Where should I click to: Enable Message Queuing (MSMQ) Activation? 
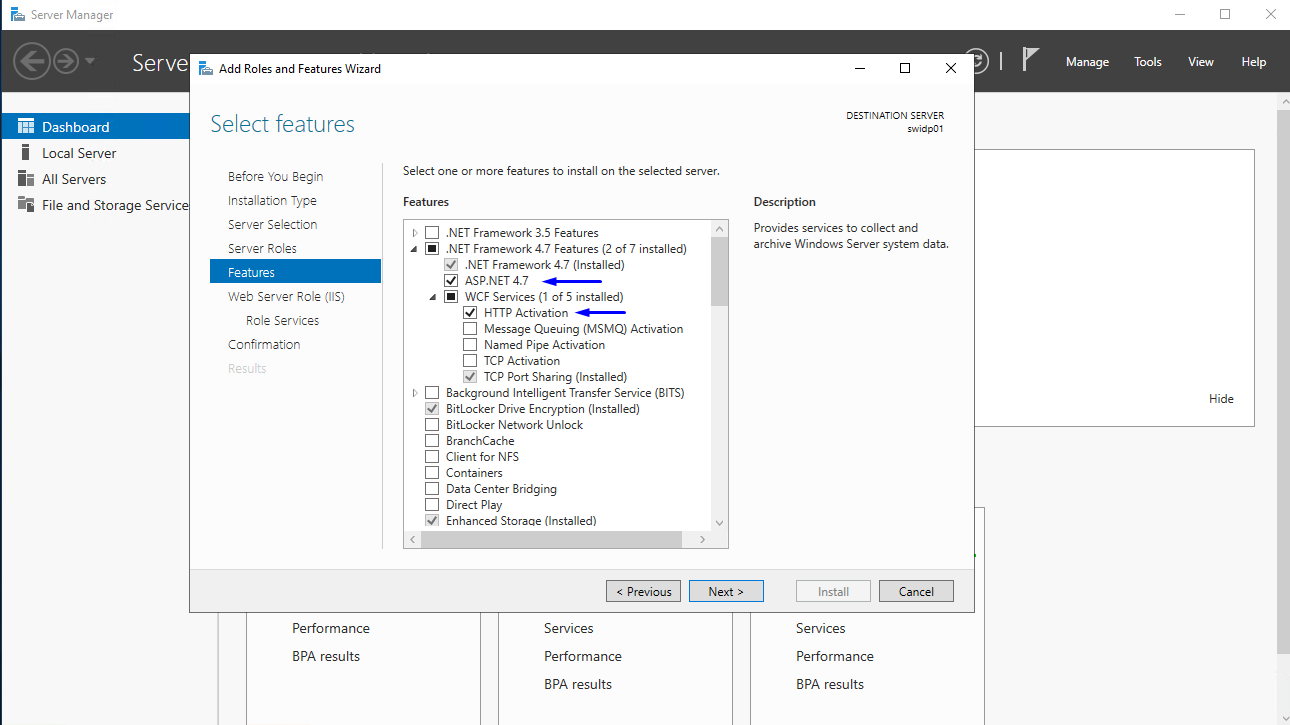pyautogui.click(x=470, y=329)
